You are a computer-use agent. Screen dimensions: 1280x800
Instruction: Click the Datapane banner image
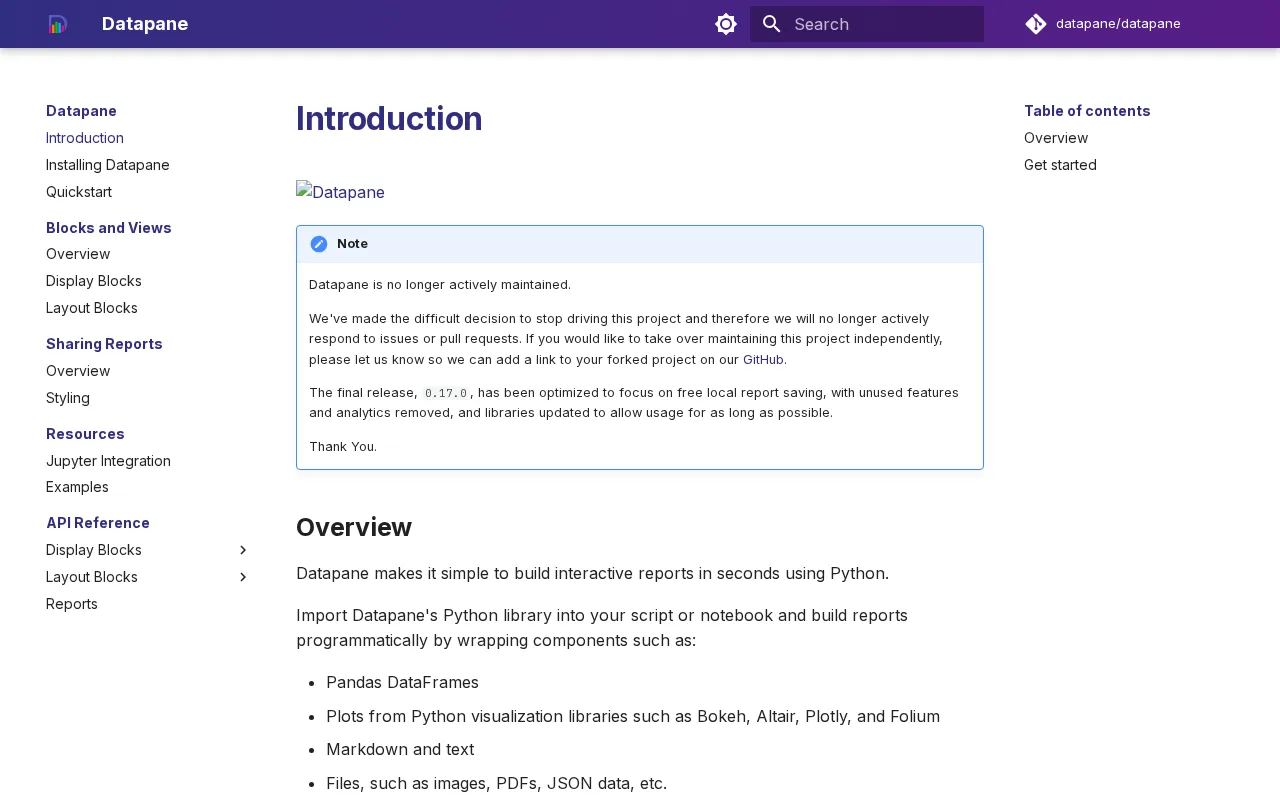340,192
